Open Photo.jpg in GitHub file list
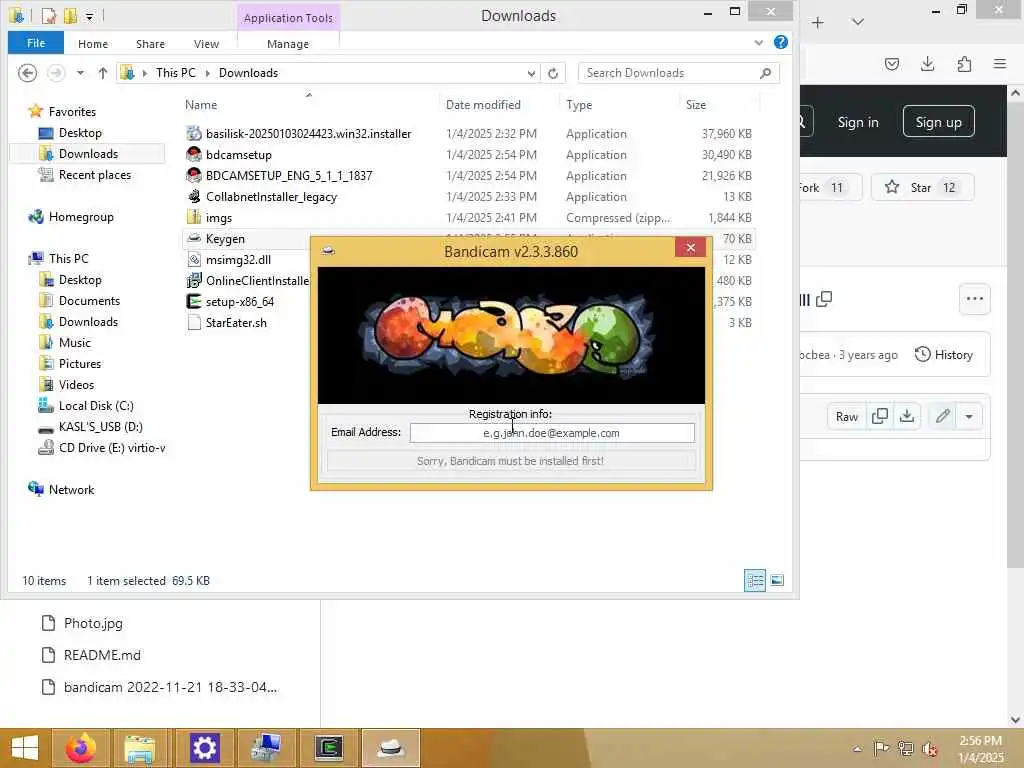 point(93,623)
